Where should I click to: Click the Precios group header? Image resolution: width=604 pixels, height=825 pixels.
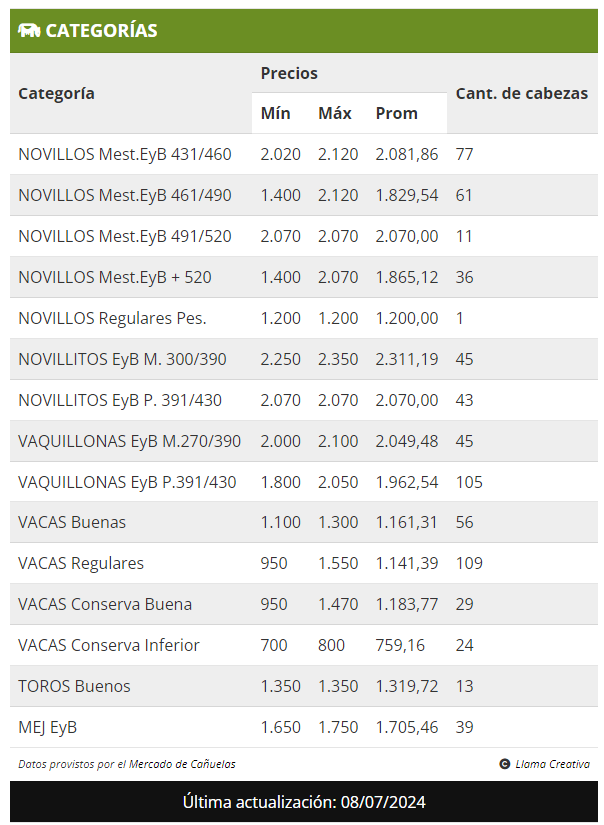pos(289,73)
